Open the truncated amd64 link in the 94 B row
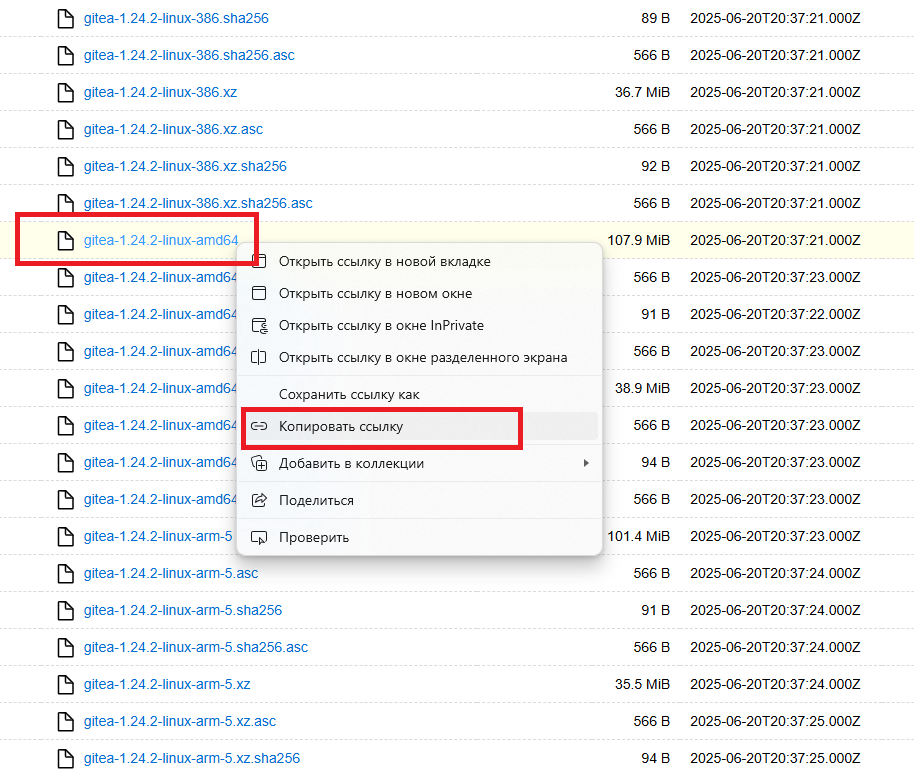This screenshot has width=914, height=776. coord(160,462)
